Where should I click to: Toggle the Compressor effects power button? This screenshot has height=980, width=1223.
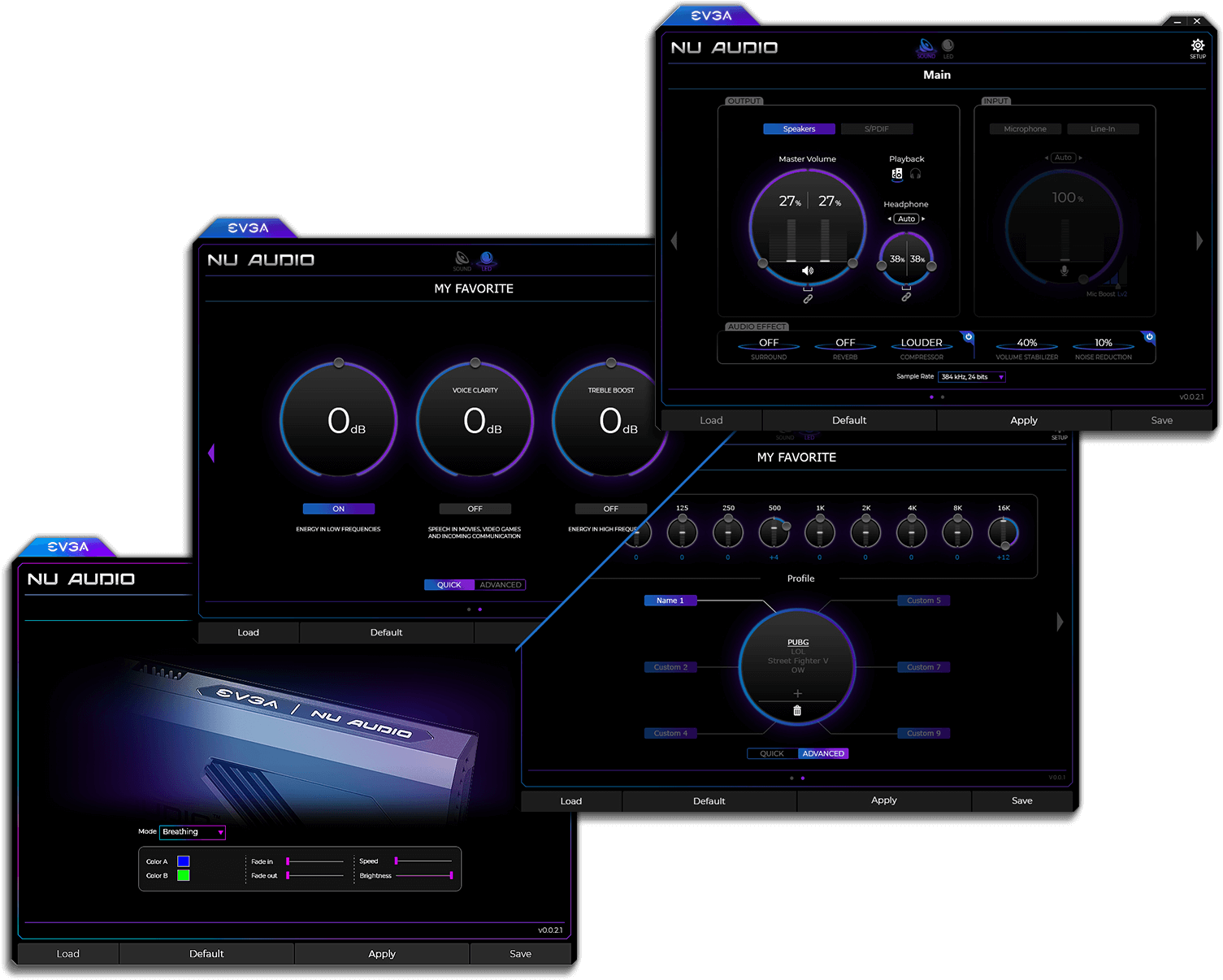[969, 336]
